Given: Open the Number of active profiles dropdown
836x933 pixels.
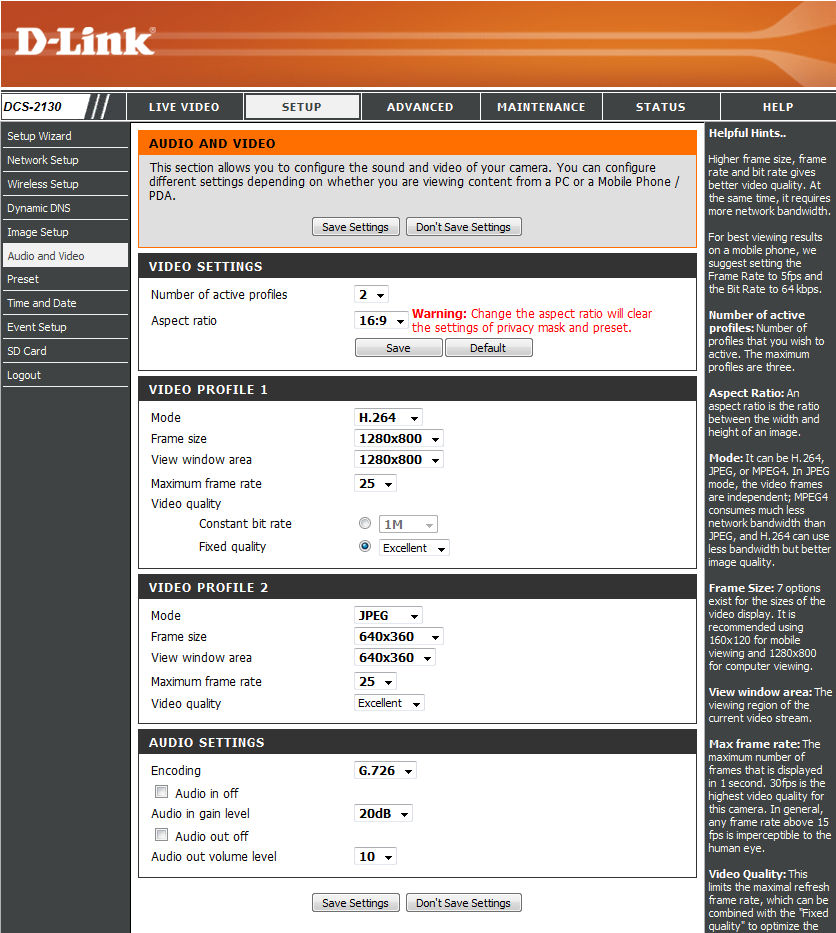Looking at the screenshot, I should pyautogui.click(x=371, y=295).
